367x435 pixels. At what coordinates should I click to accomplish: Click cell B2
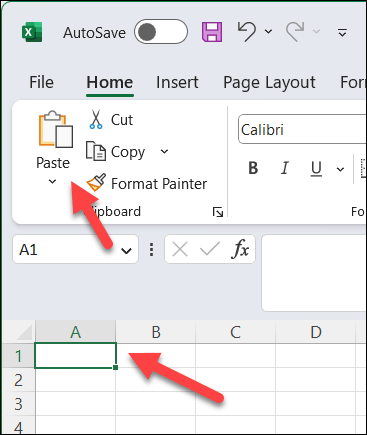pyautogui.click(x=156, y=380)
